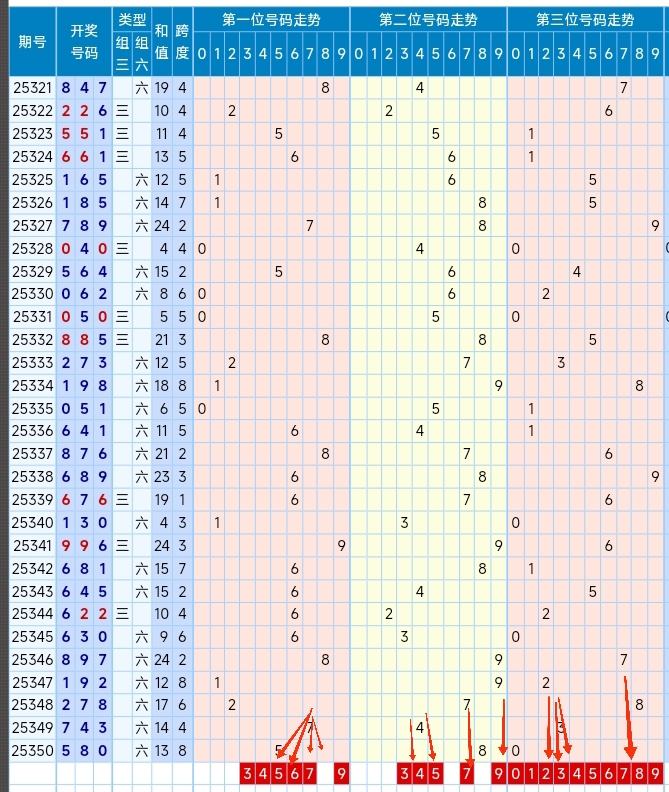
Task: Select red number 0 under third position trend
Action: tap(515, 773)
